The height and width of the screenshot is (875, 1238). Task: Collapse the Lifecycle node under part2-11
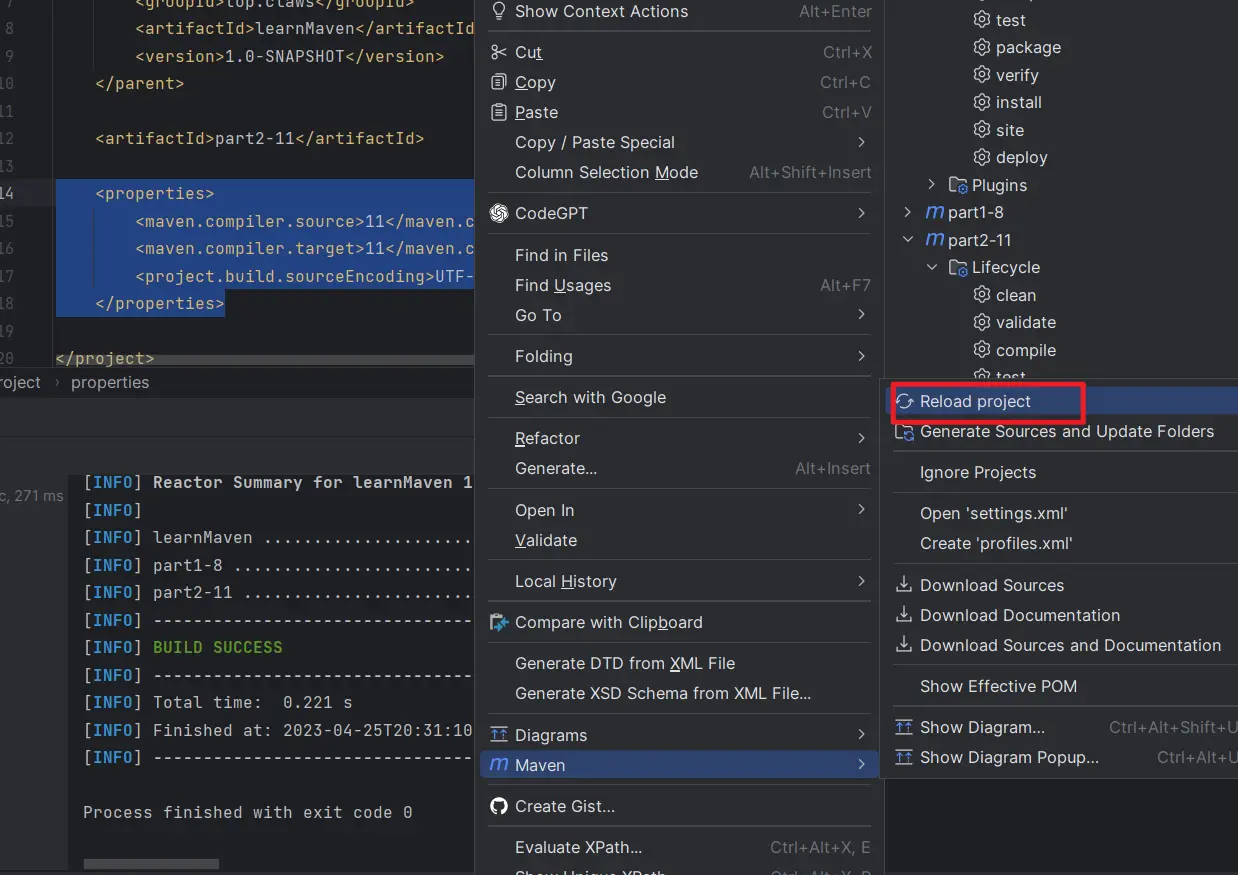[x=932, y=267]
